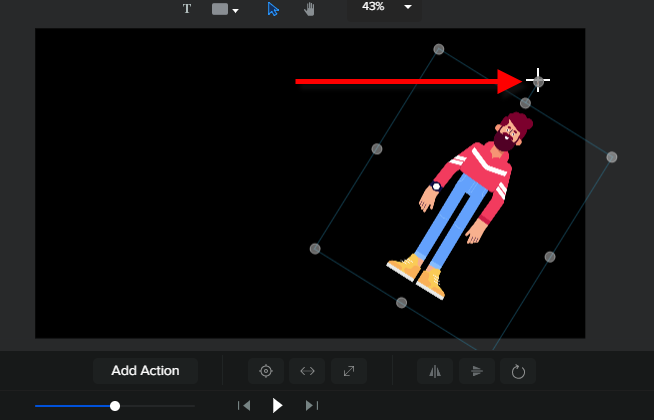This screenshot has height=420, width=654.
Task: Click the top-left corner resize handle
Action: coord(438,49)
